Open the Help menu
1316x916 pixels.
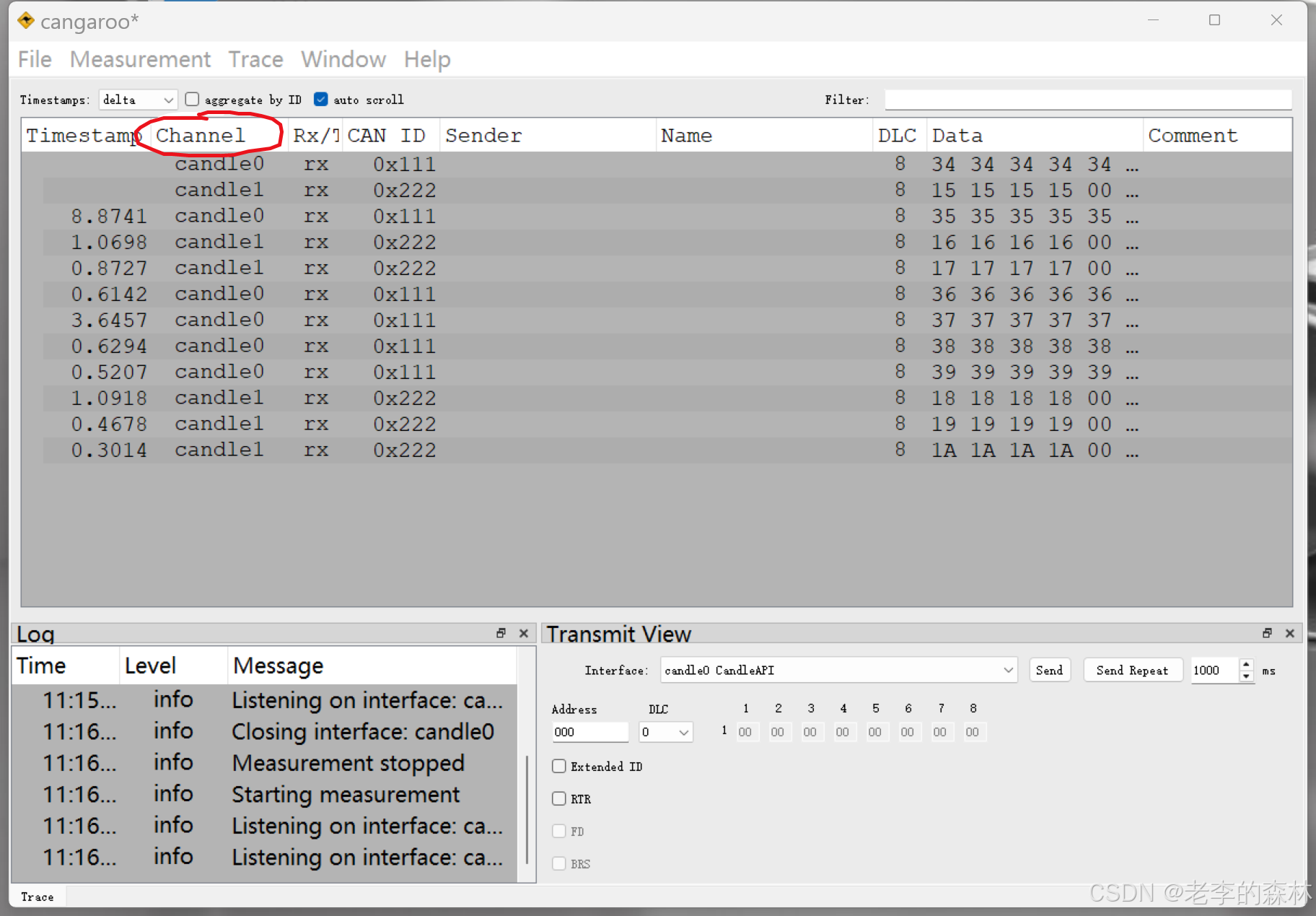pos(427,59)
